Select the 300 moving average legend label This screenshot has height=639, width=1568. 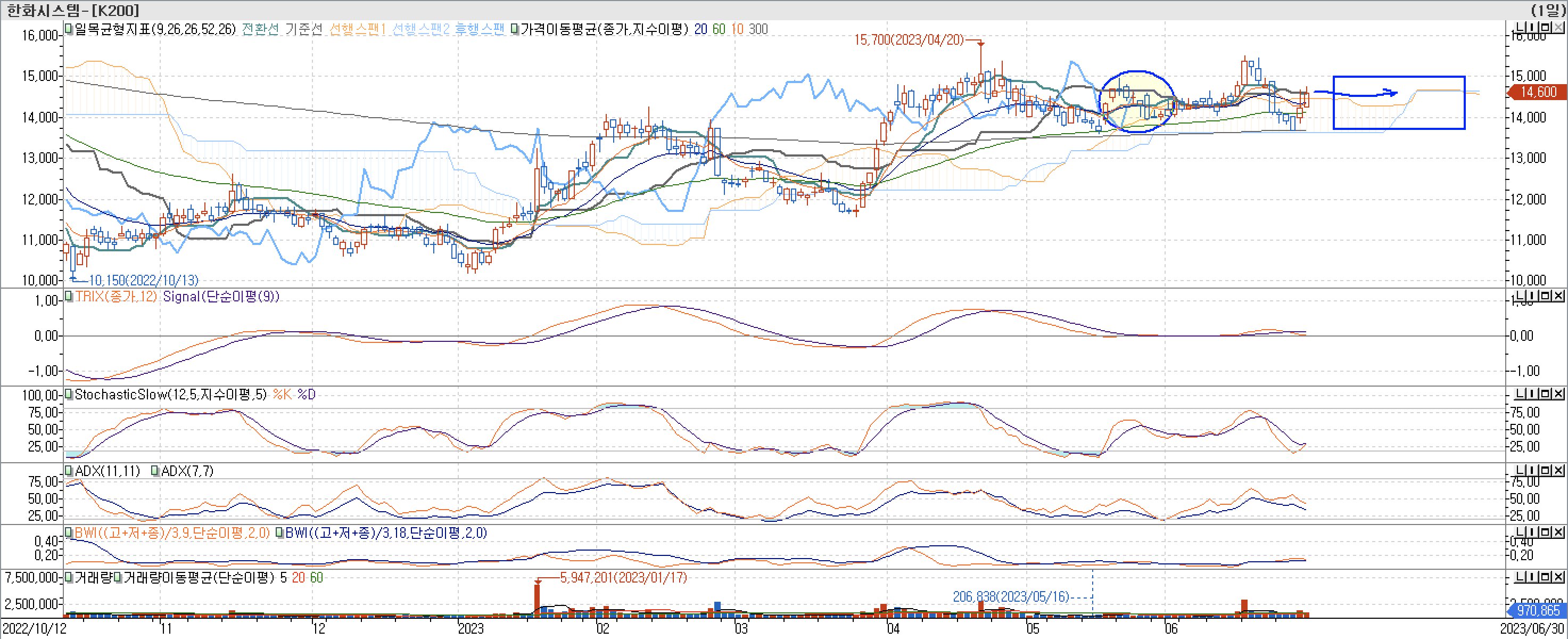point(758,29)
